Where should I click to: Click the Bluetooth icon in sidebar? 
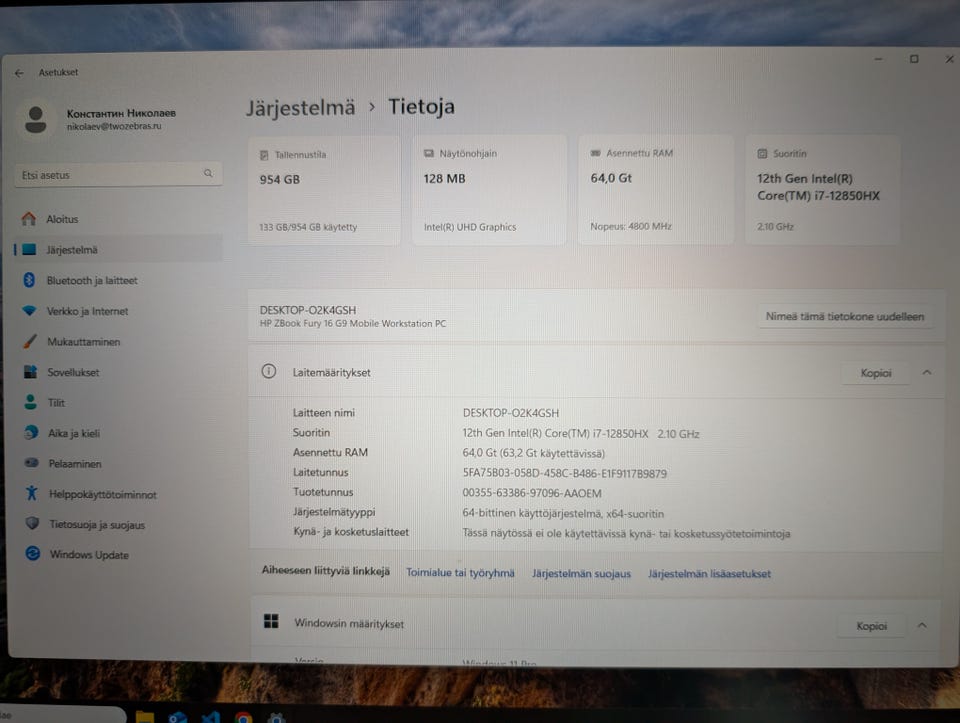coord(29,280)
